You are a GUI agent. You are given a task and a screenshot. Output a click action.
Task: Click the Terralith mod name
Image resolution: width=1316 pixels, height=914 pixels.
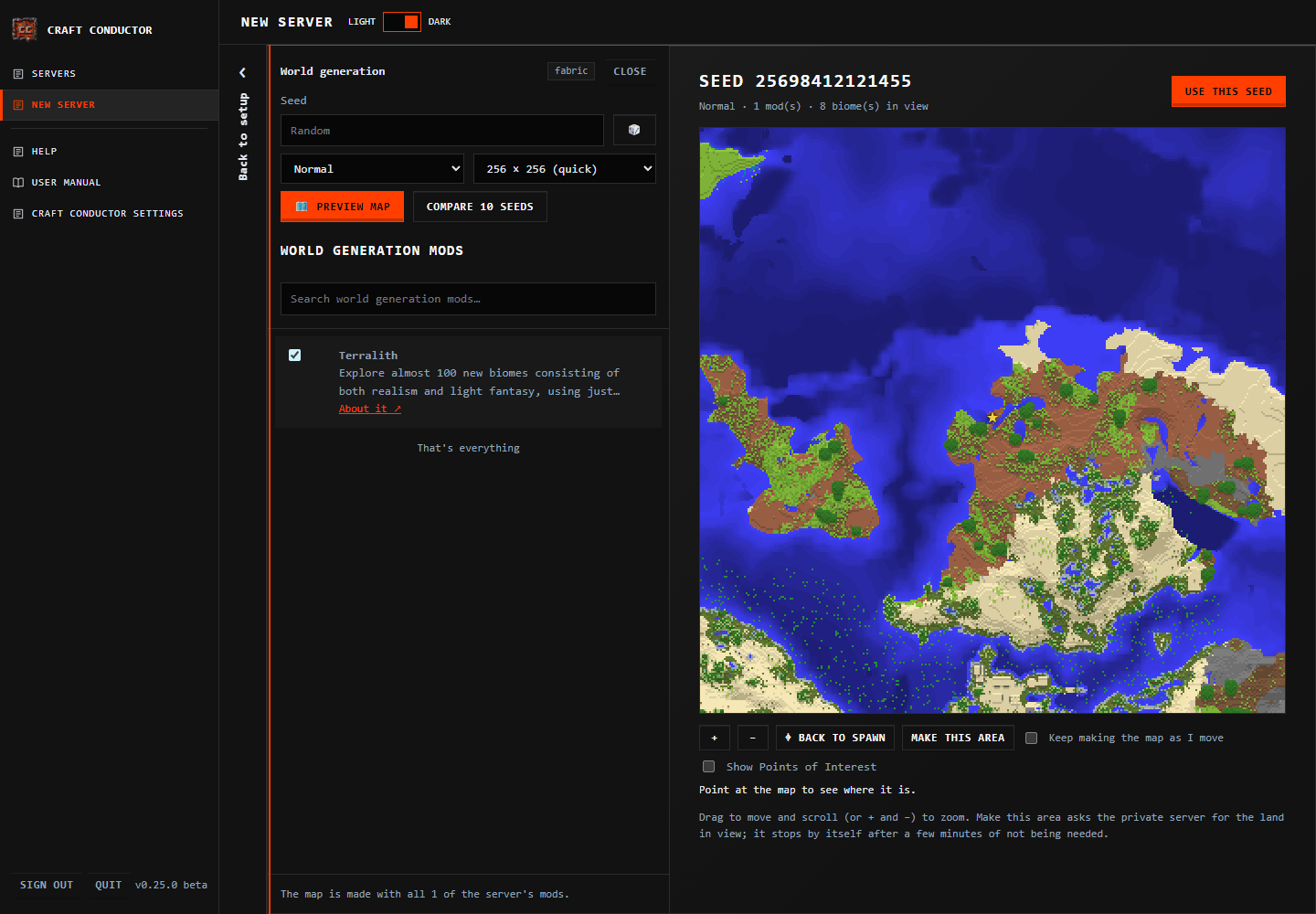[x=368, y=356]
